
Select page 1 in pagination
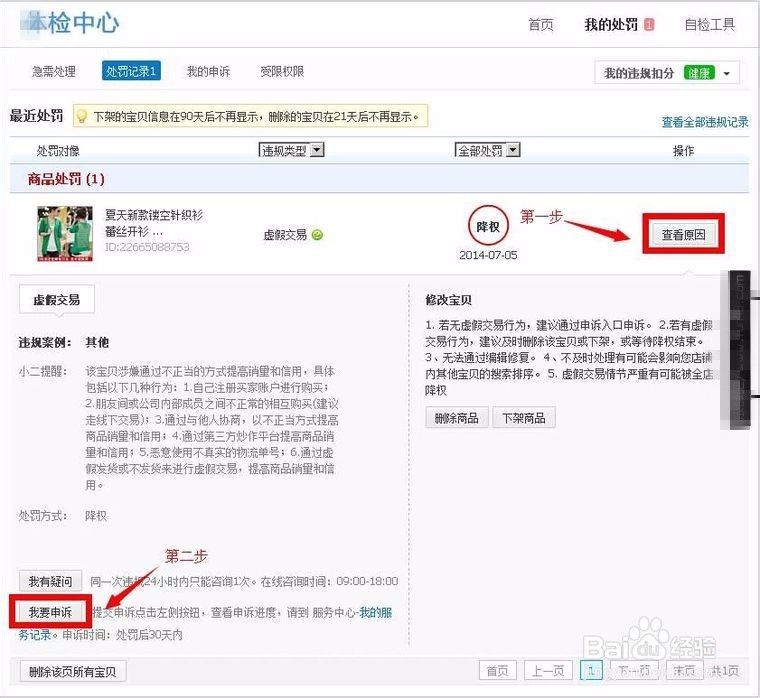591,671
